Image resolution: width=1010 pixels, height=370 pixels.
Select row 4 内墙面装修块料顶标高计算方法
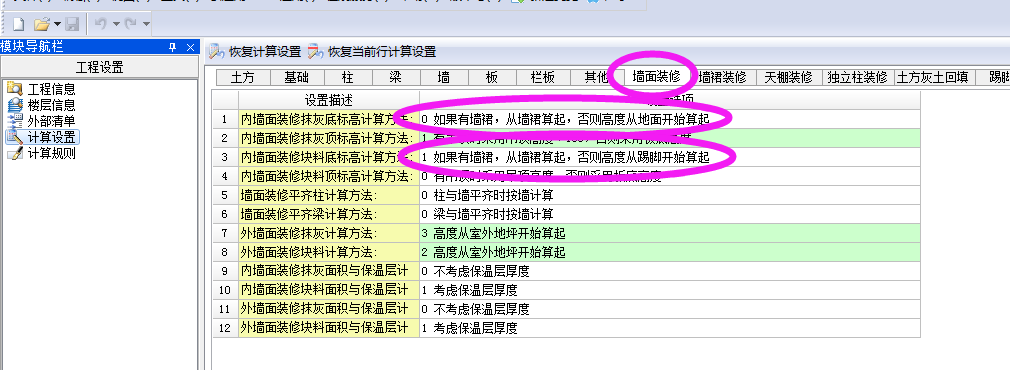[x=329, y=176]
